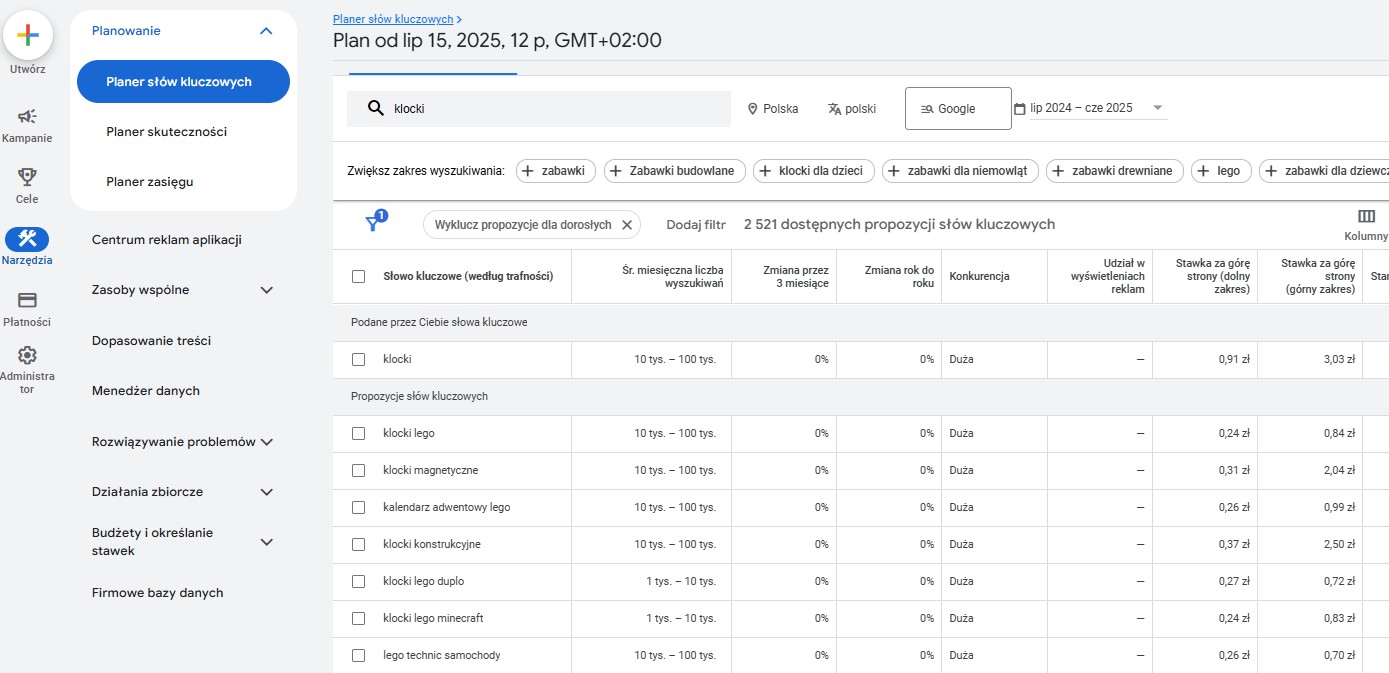Check the 'lego technic samochody' checkbox
1389x673 pixels.
click(359, 655)
